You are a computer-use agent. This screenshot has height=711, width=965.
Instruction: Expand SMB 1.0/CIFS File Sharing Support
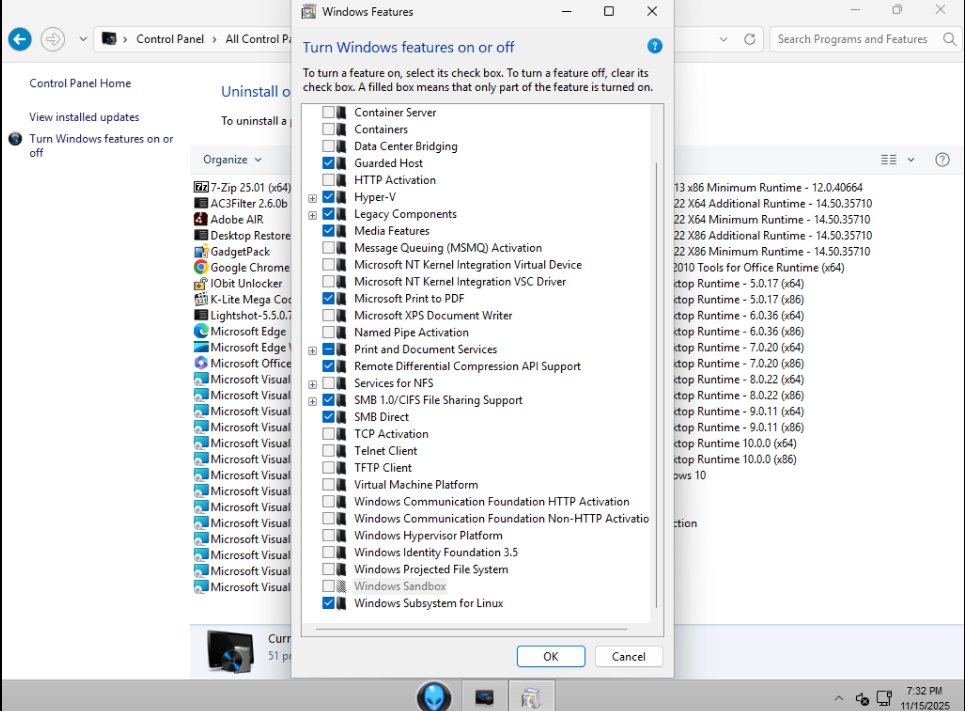(313, 401)
